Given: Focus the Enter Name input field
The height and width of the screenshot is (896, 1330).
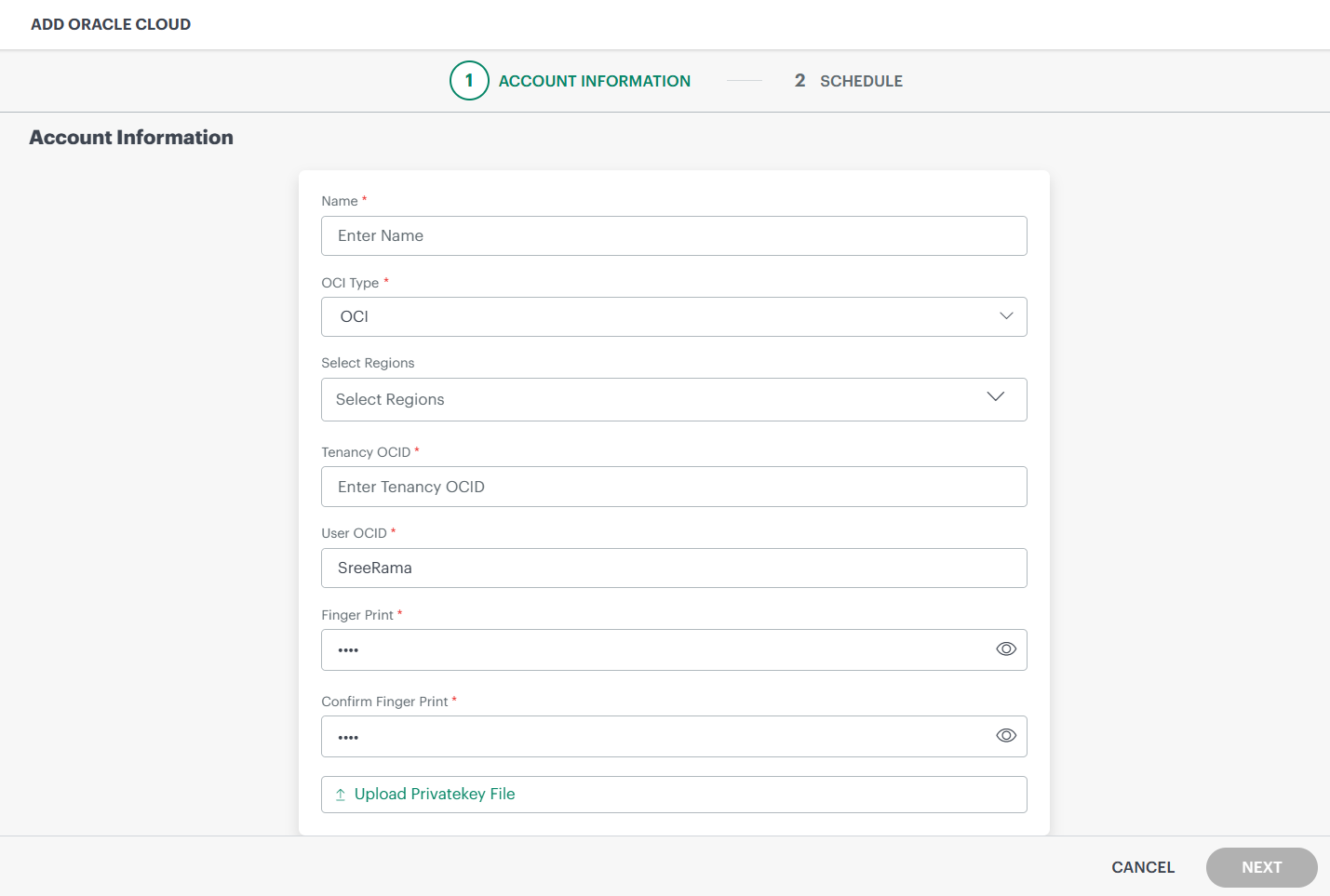Looking at the screenshot, I should [674, 236].
